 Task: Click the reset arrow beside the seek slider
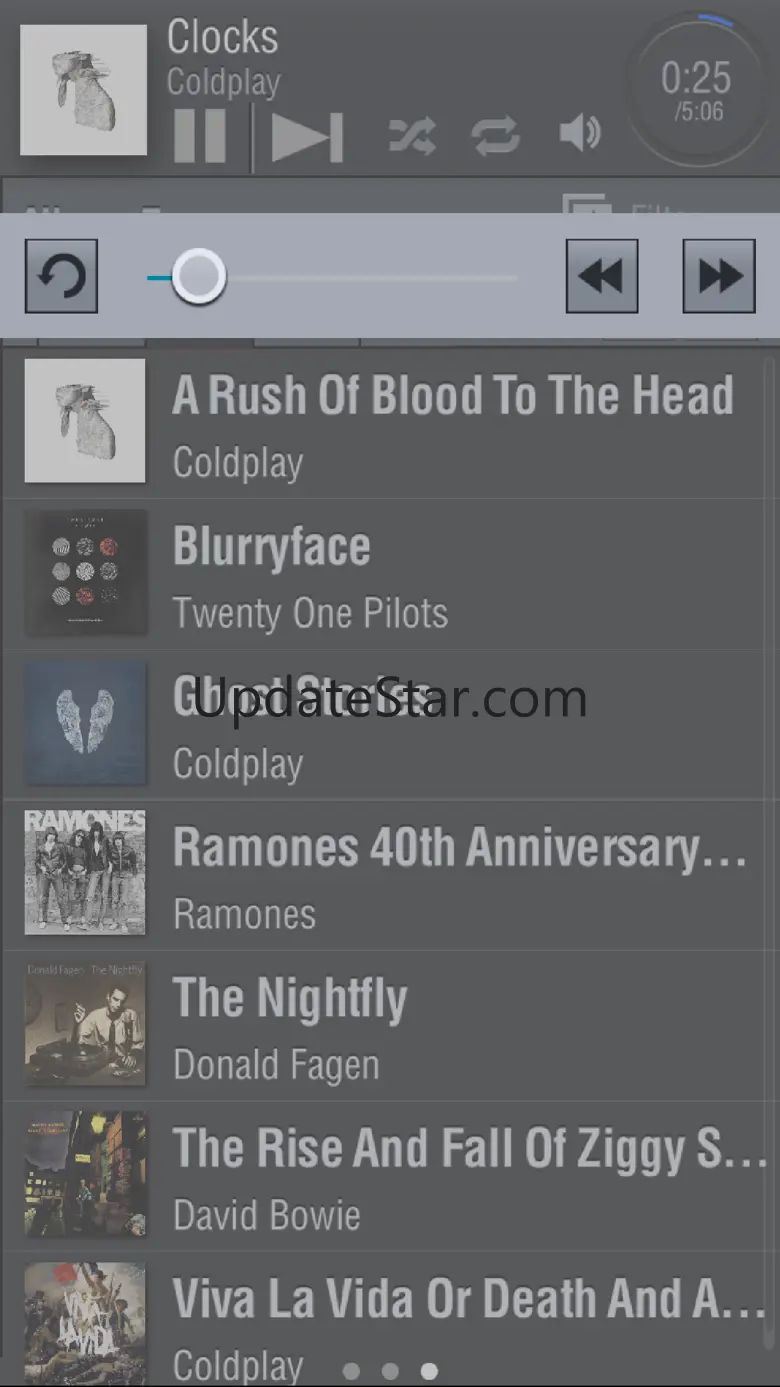click(61, 276)
